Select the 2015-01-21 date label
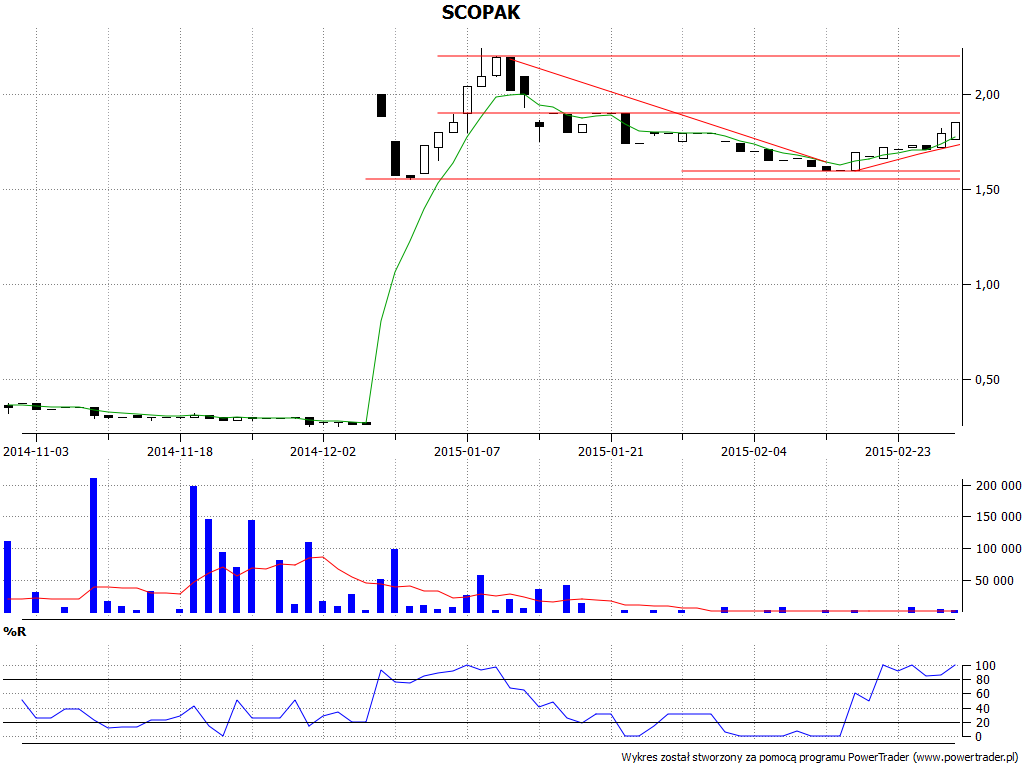The height and width of the screenshot is (768, 1024). point(611,451)
